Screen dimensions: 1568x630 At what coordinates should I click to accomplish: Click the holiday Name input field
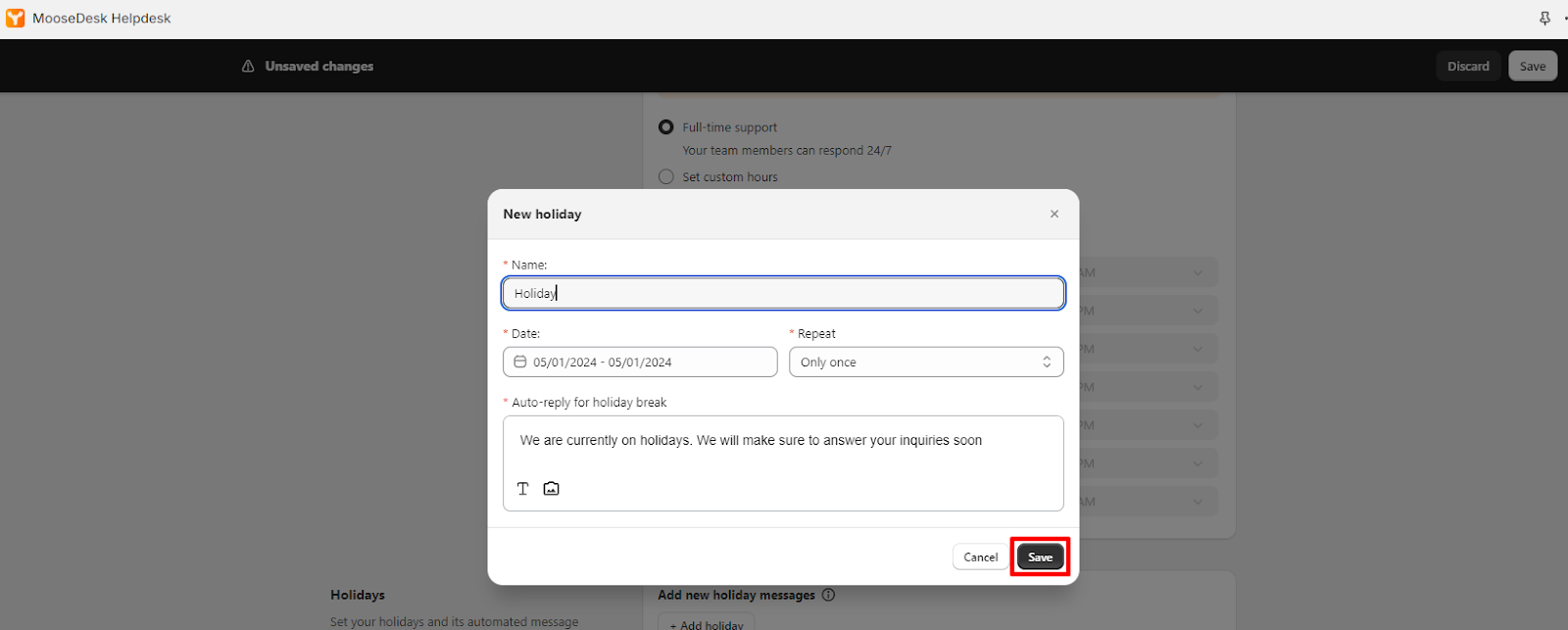tap(783, 293)
